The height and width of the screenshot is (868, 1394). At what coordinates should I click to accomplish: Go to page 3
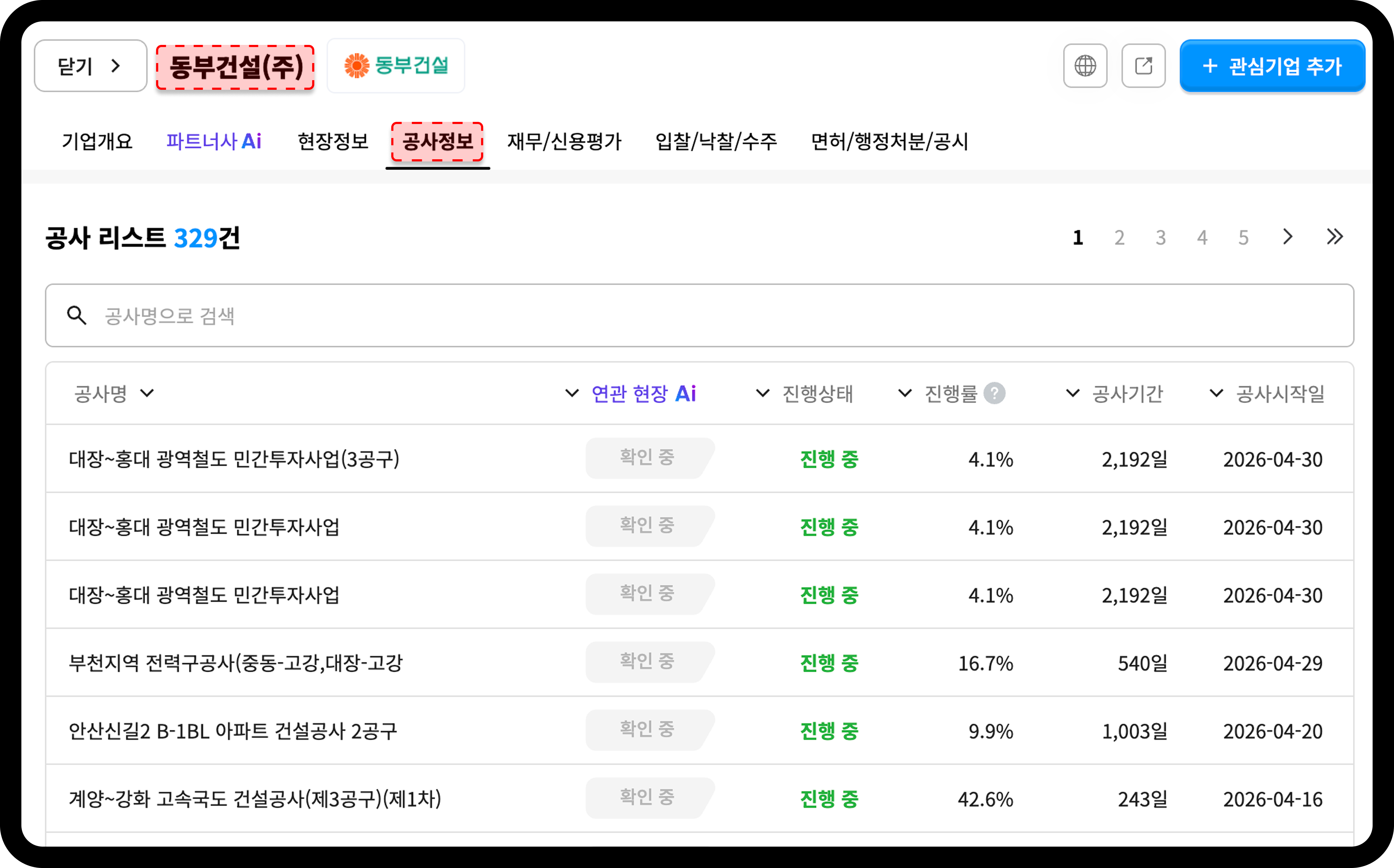click(x=1160, y=238)
